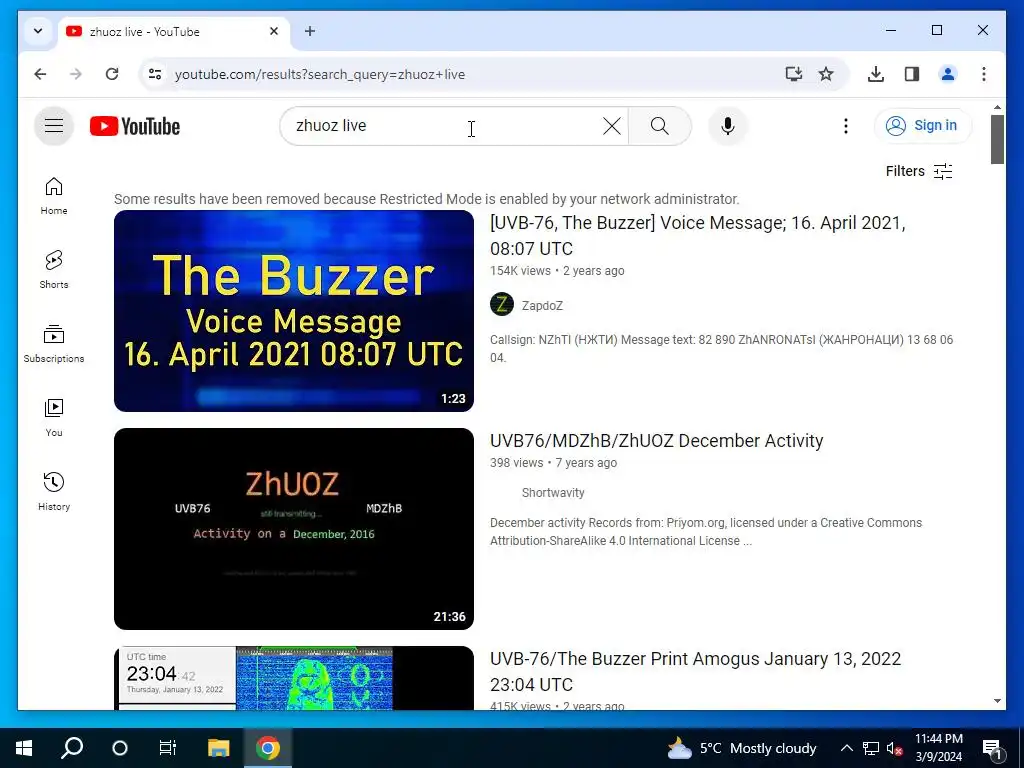The height and width of the screenshot is (768, 1024).
Task: Click the scrollbar down arrow
Action: [x=997, y=701]
